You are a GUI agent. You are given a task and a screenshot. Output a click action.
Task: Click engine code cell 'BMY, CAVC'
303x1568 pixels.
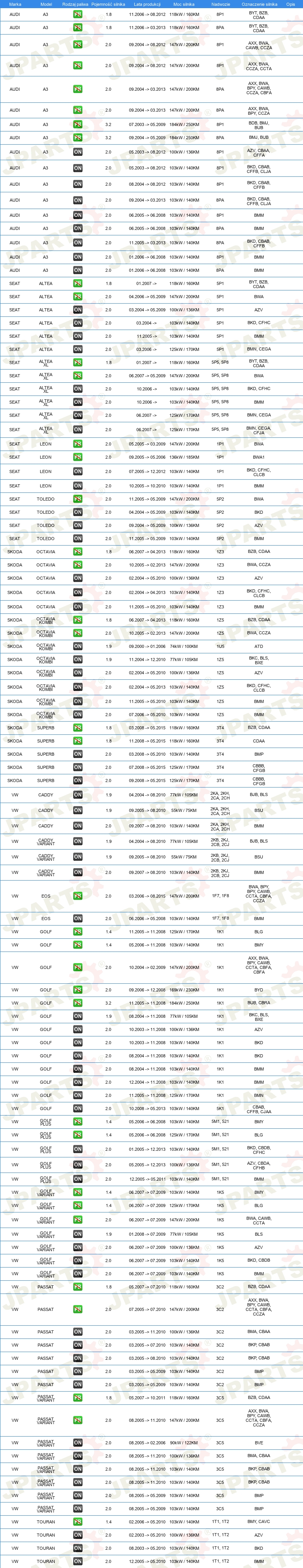(x=258, y=1522)
